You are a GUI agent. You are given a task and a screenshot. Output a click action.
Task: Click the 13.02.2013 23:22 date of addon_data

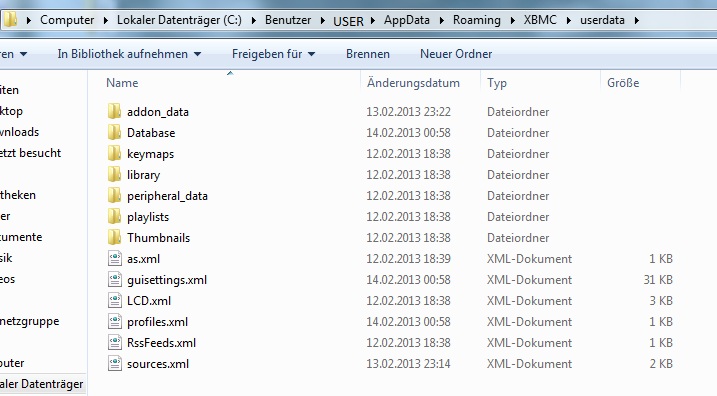tap(408, 112)
